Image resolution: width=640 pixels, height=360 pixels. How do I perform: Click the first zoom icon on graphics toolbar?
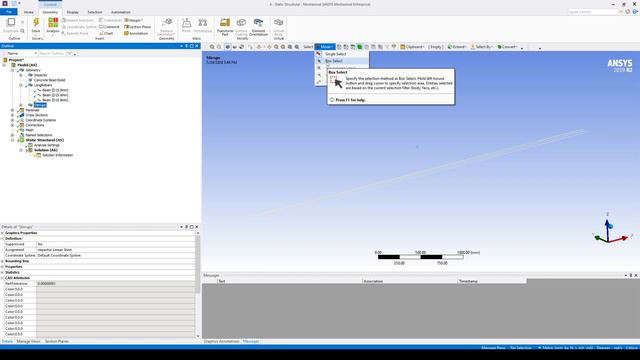tap(212, 47)
